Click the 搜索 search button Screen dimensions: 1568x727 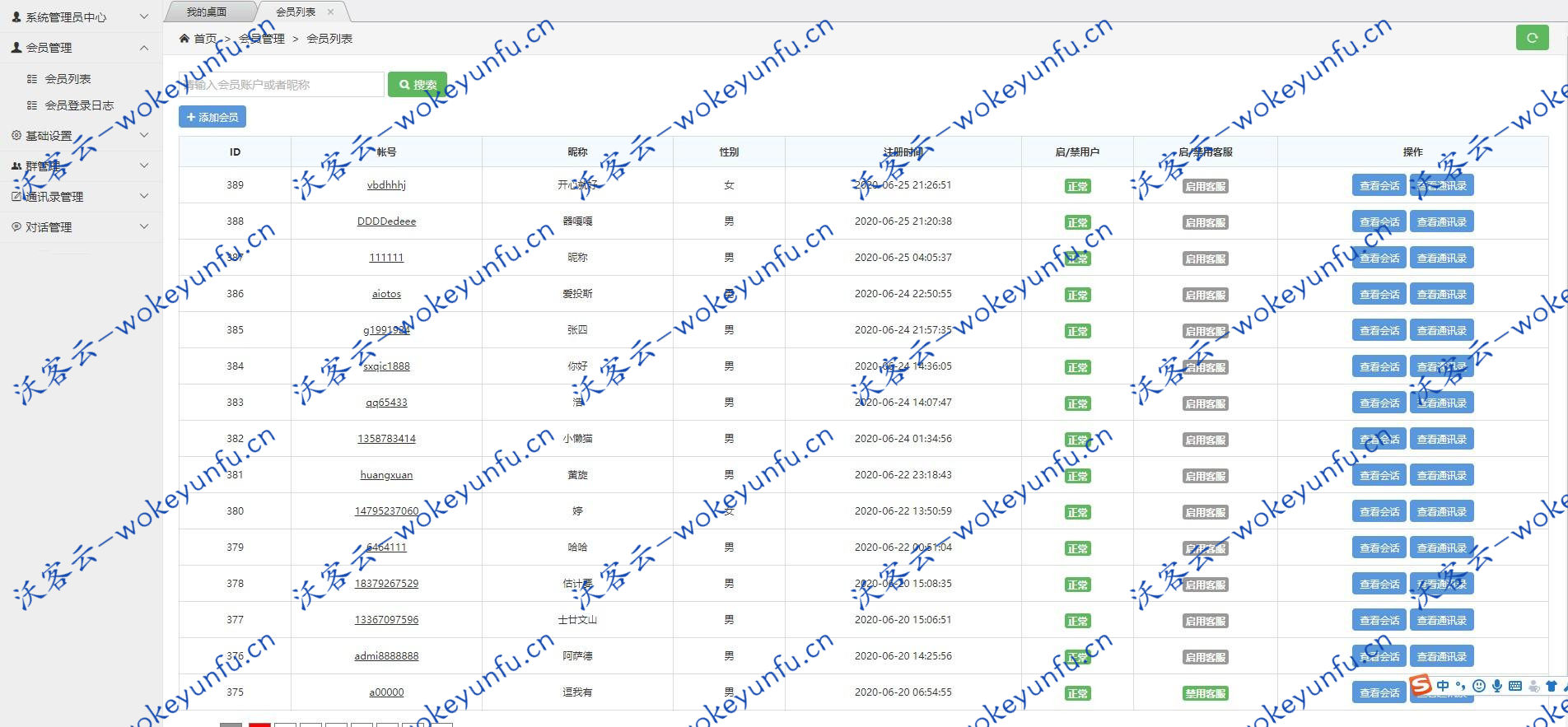(418, 84)
